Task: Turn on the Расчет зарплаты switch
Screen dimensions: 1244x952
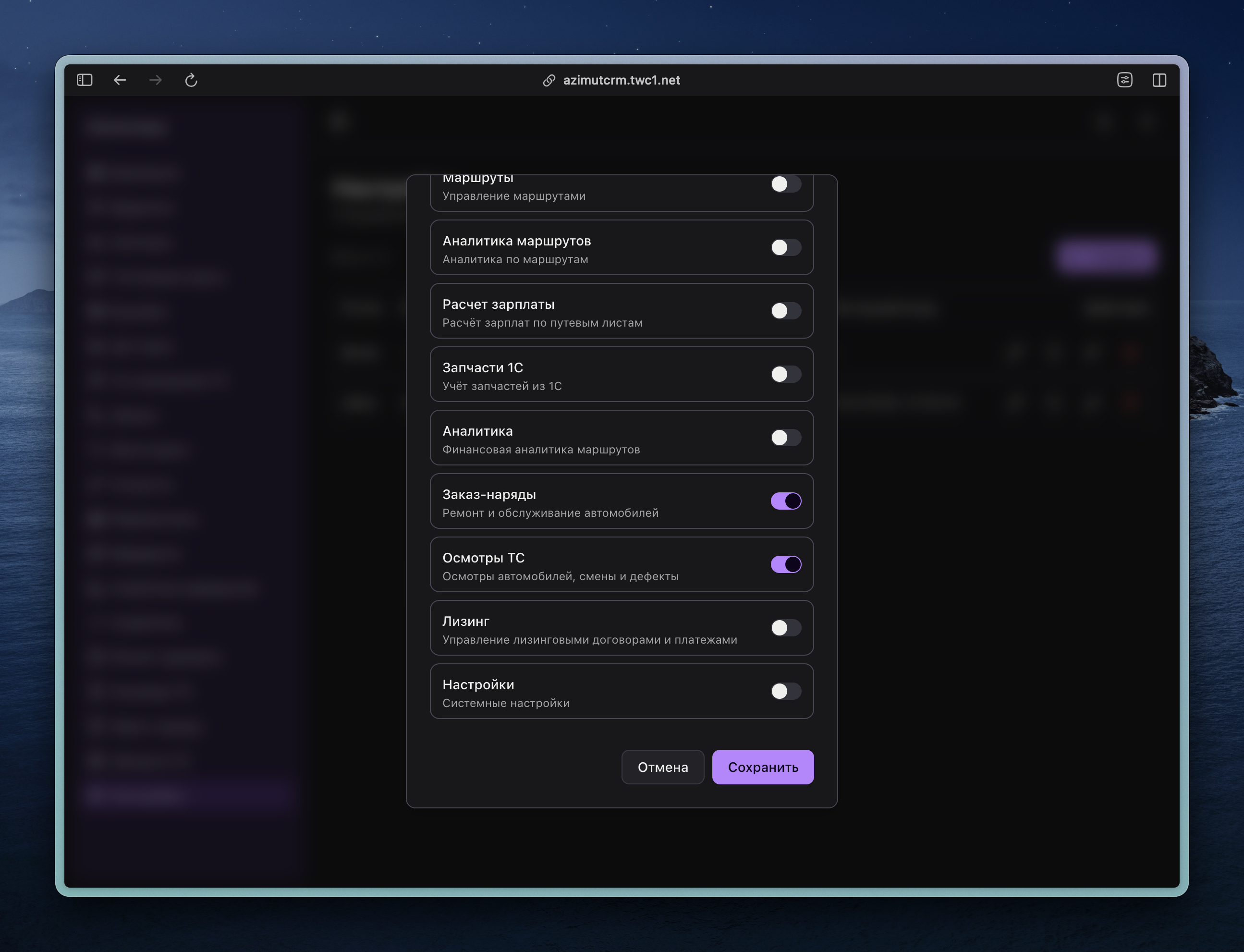Action: (786, 311)
